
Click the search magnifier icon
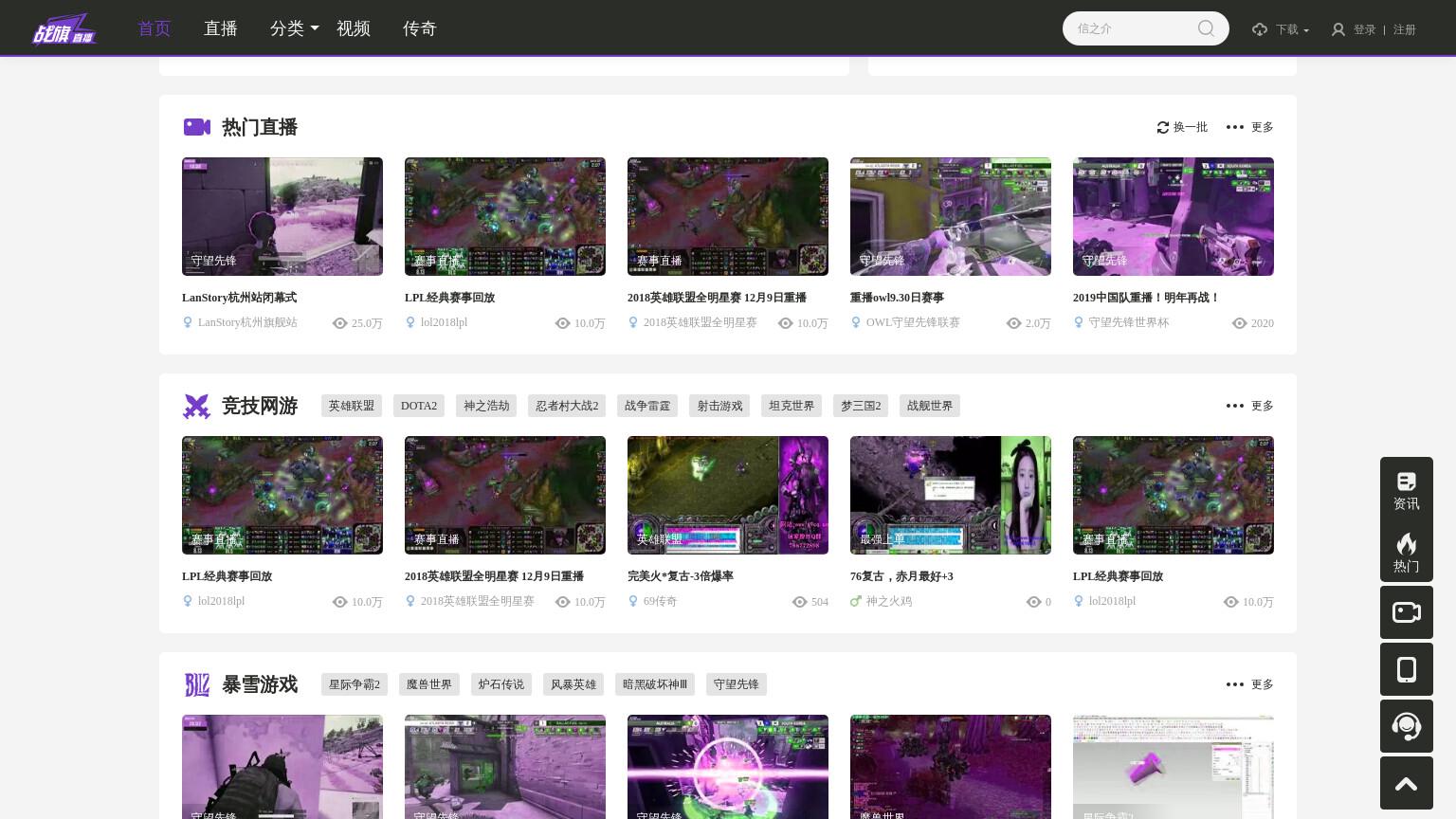point(1206,28)
